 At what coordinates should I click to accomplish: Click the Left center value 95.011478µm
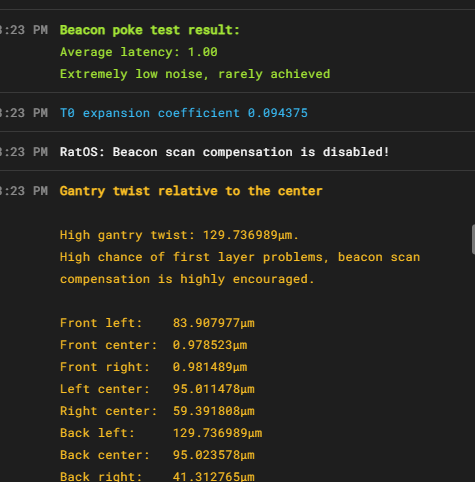(x=214, y=389)
